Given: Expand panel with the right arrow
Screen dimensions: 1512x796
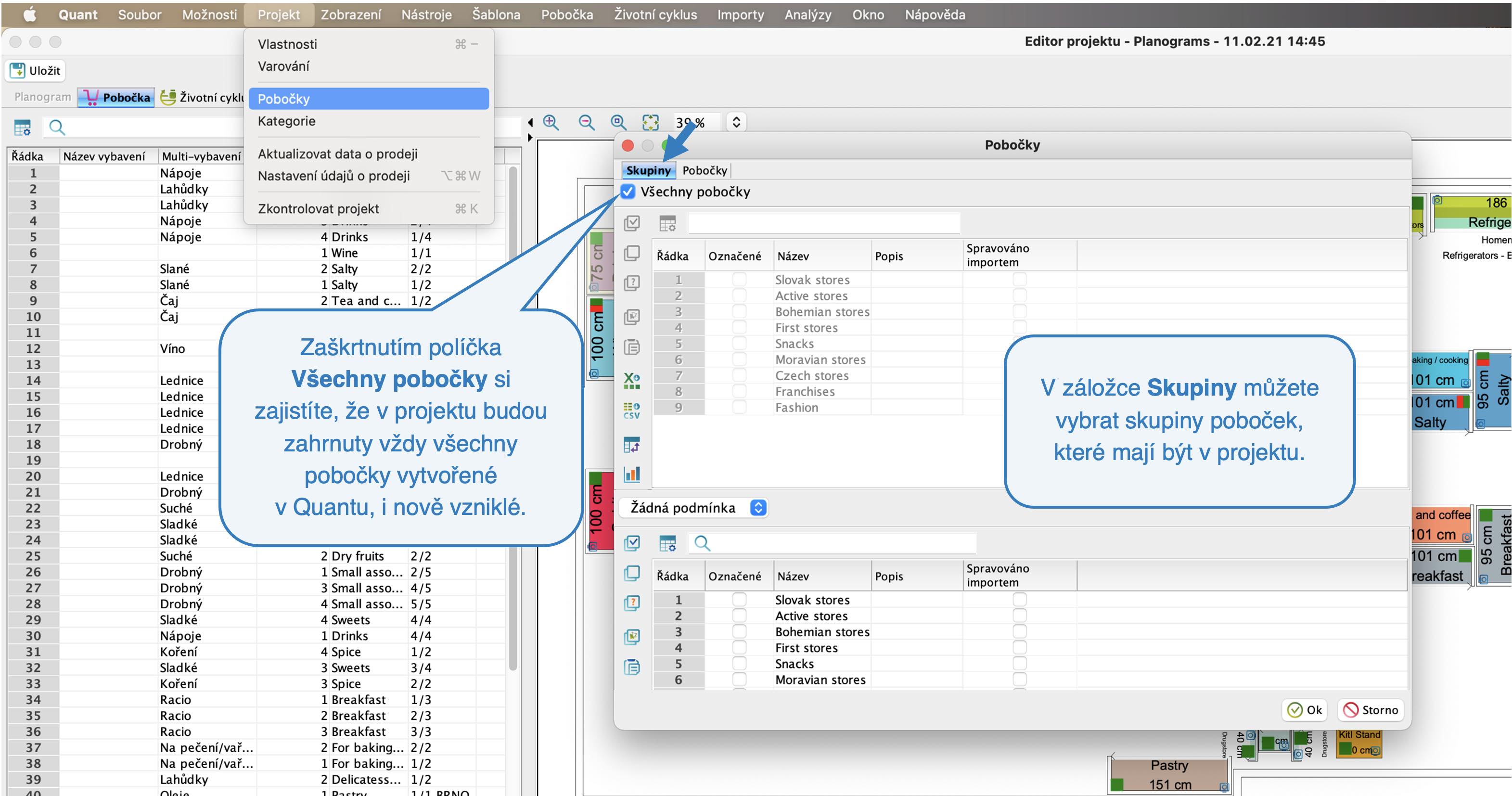Looking at the screenshot, I should click(530, 137).
